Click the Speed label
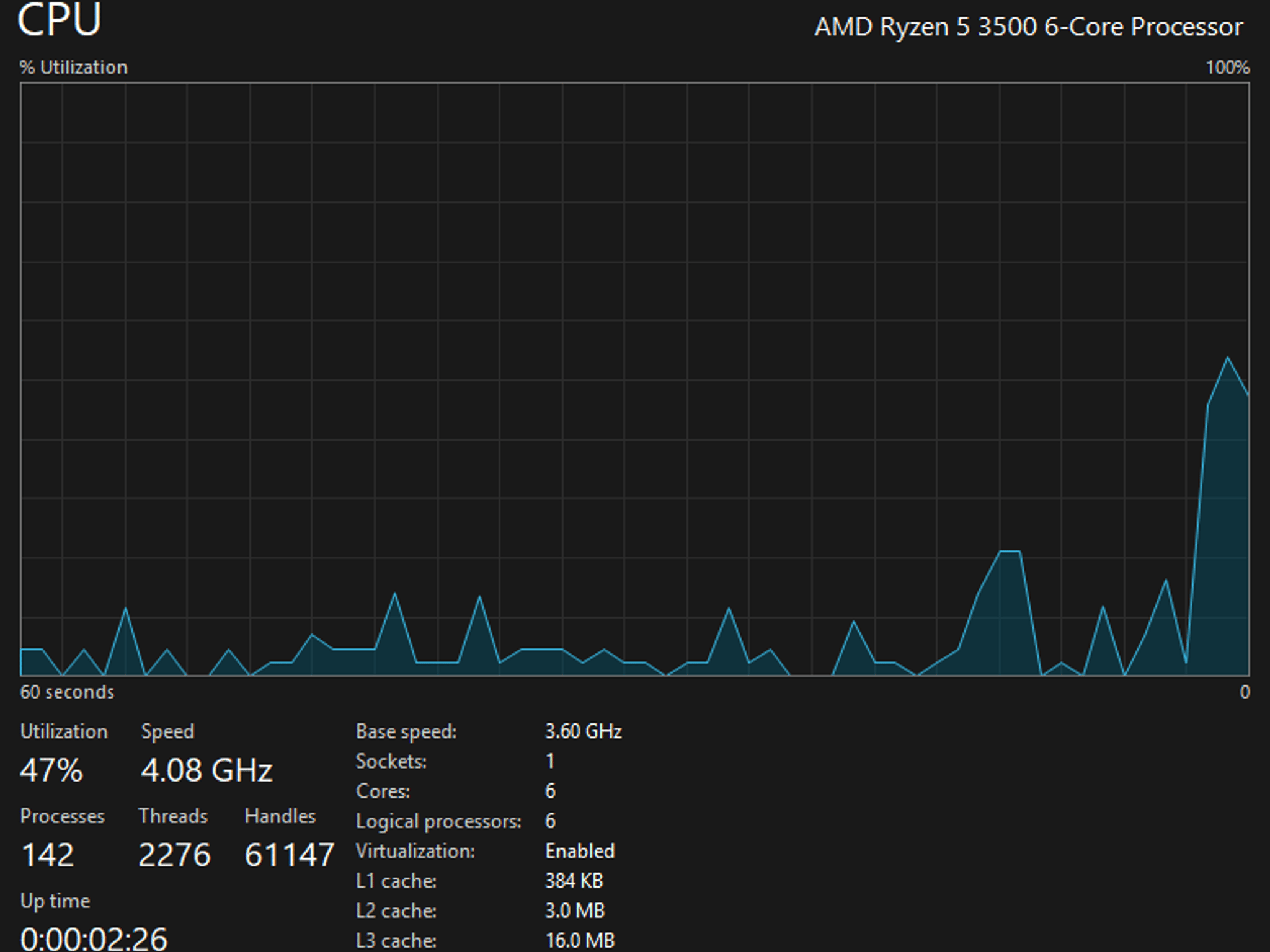Image resolution: width=1270 pixels, height=952 pixels. tap(167, 732)
